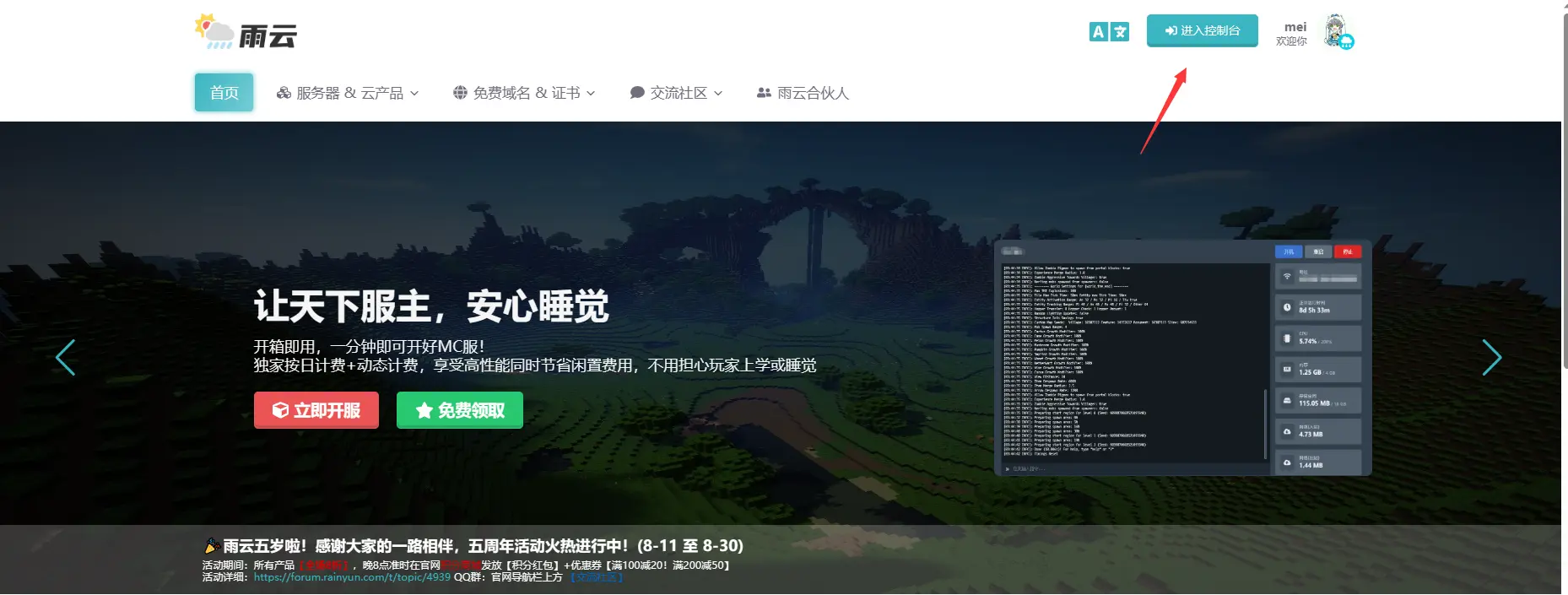Expand the 服务器 & 云产品 chevron

tap(414, 94)
